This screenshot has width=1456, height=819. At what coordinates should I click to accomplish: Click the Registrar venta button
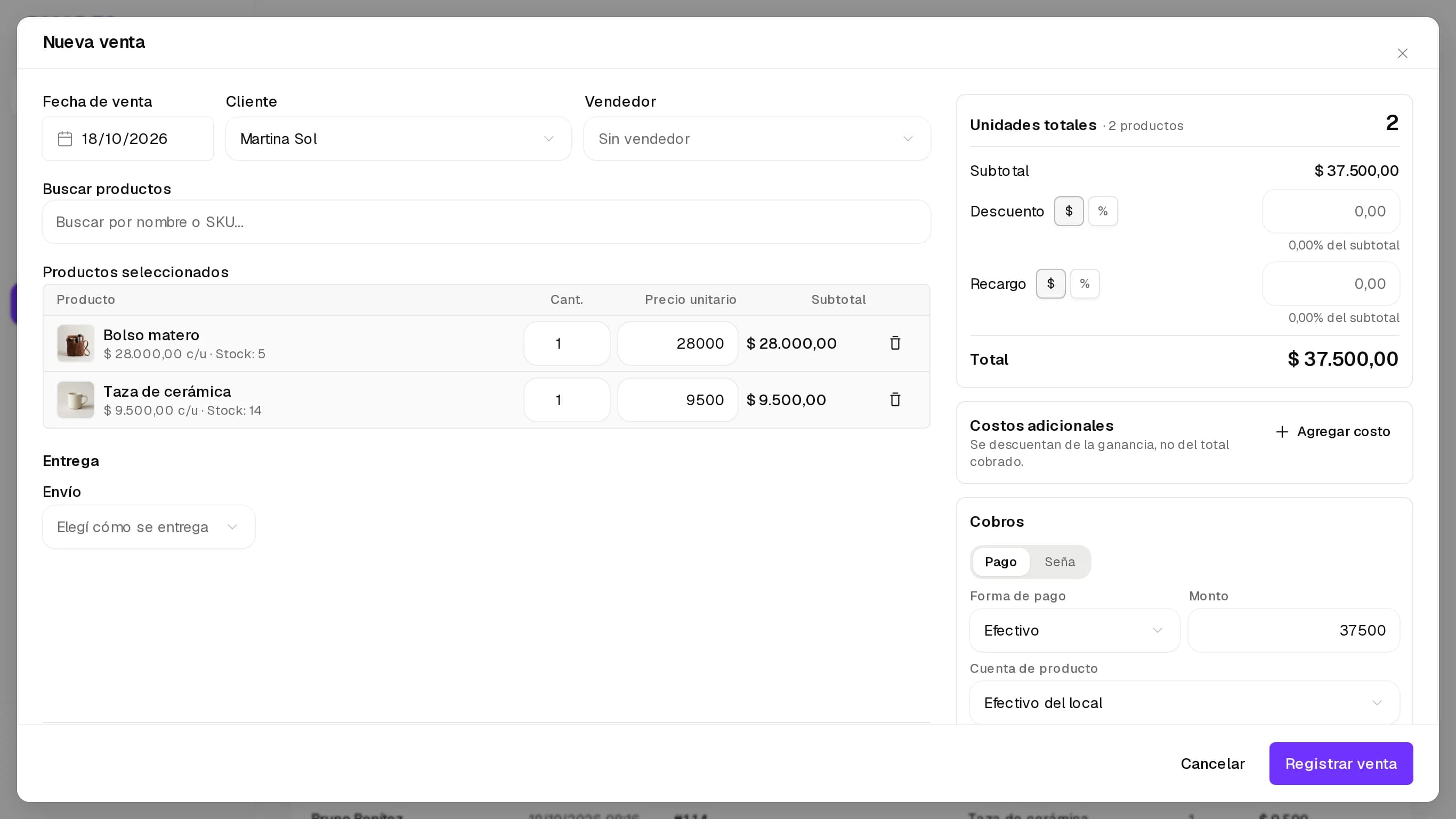(1341, 764)
